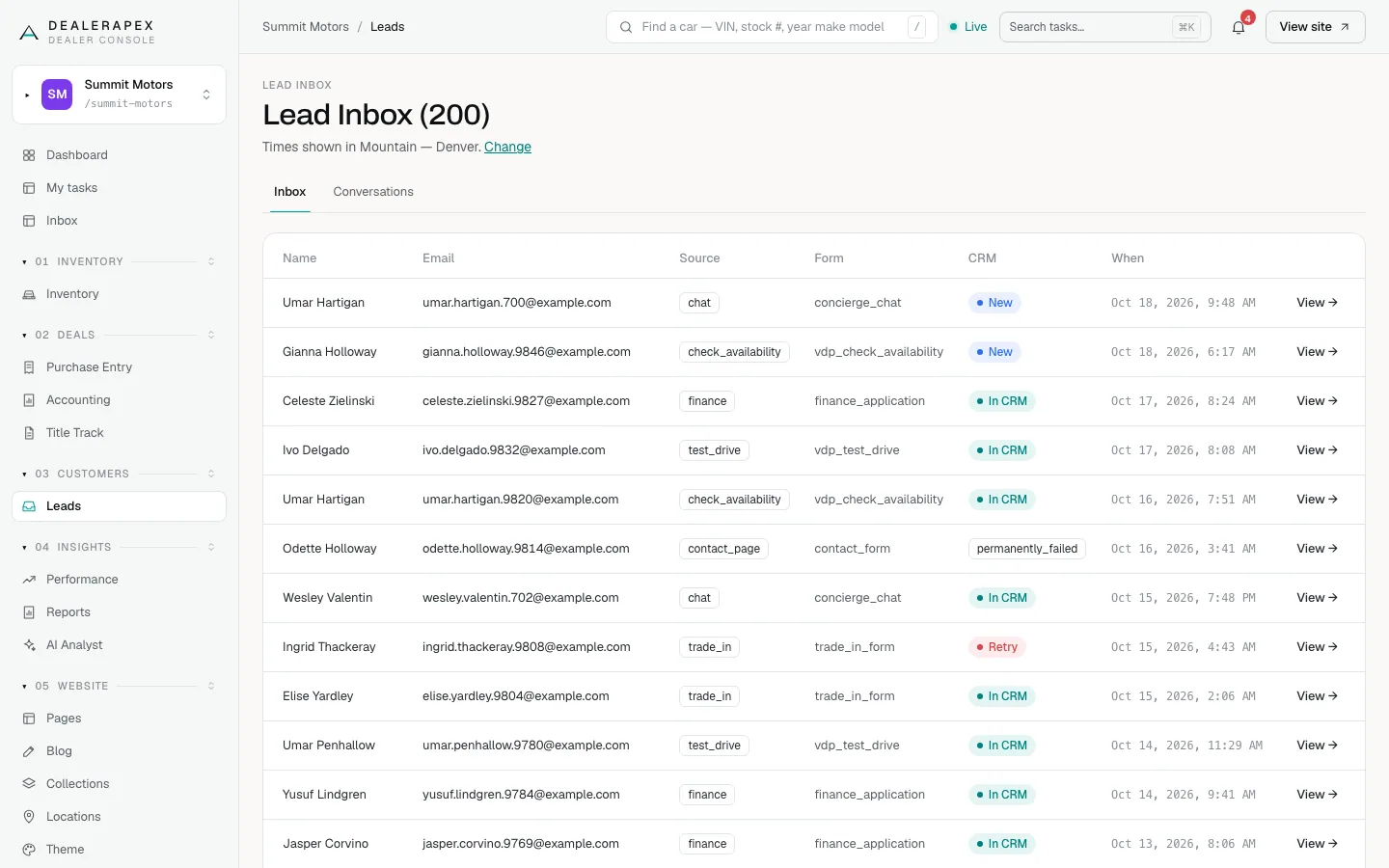Switch to the Conversations tab
The width and height of the screenshot is (1389, 868).
[373, 192]
